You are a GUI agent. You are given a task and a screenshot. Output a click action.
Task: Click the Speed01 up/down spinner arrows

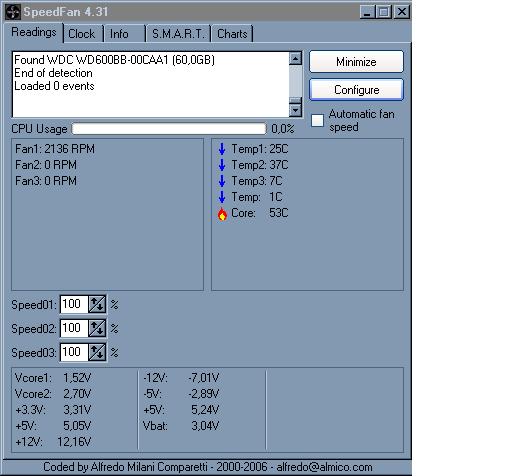click(x=97, y=304)
